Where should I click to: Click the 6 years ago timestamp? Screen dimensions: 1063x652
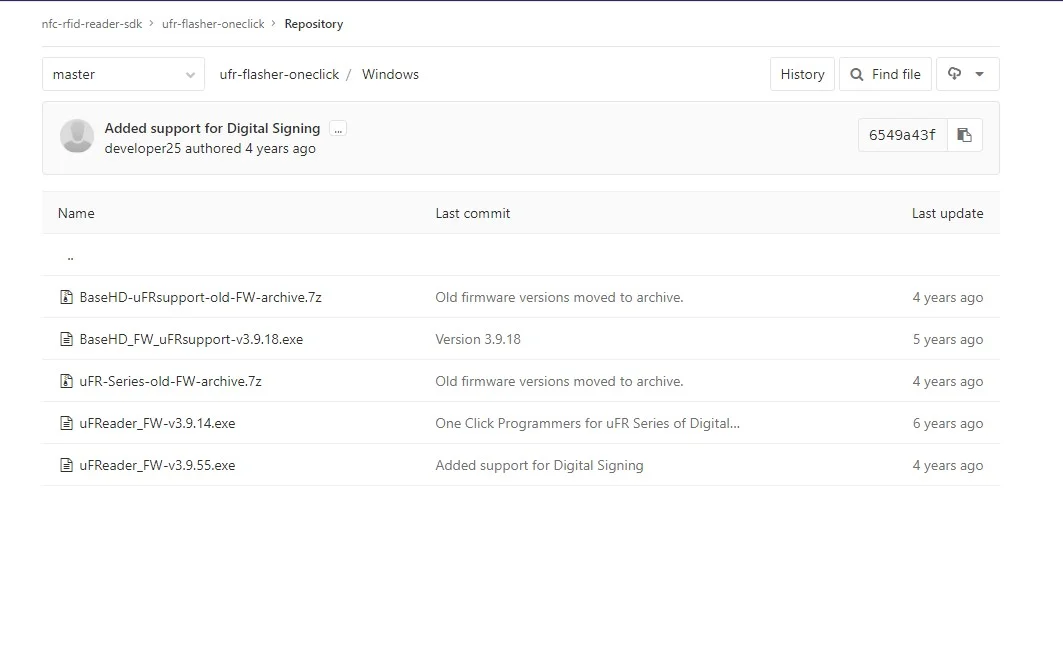coord(948,423)
